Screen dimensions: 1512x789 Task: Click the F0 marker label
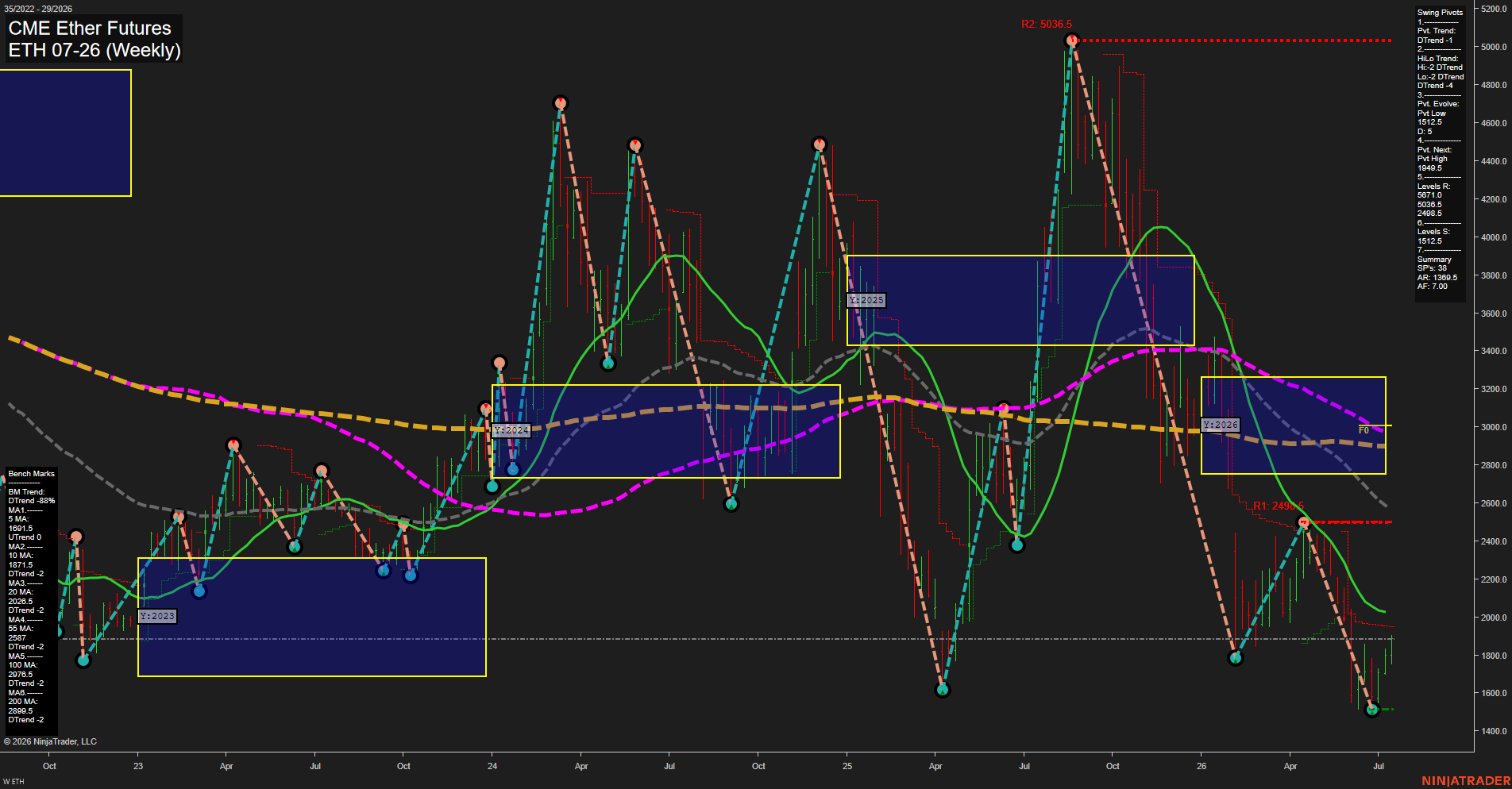click(x=1363, y=430)
